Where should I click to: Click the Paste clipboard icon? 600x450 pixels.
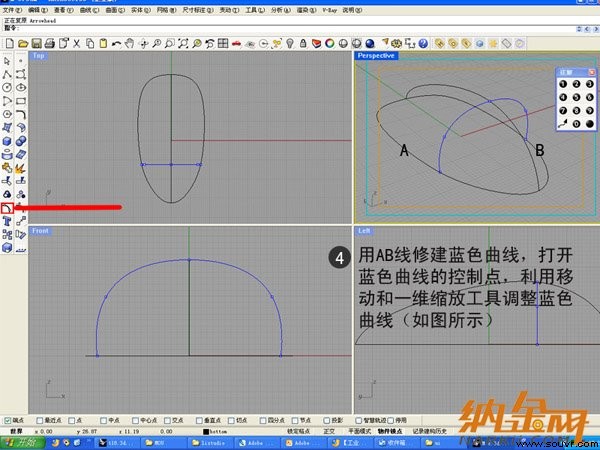coord(103,44)
